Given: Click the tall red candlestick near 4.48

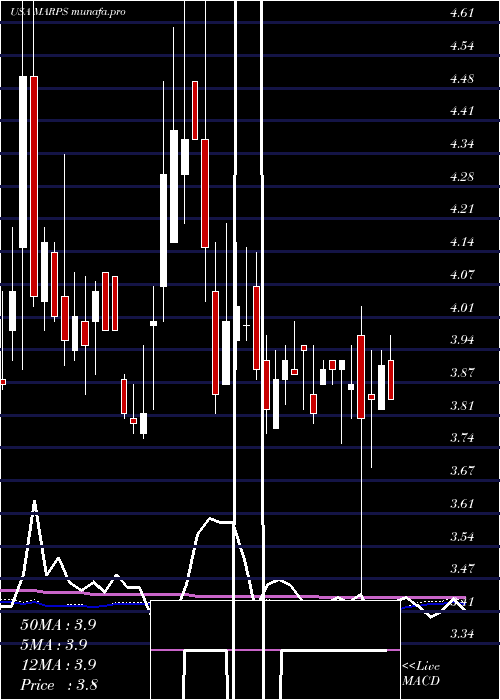Looking at the screenshot, I should click(34, 186).
